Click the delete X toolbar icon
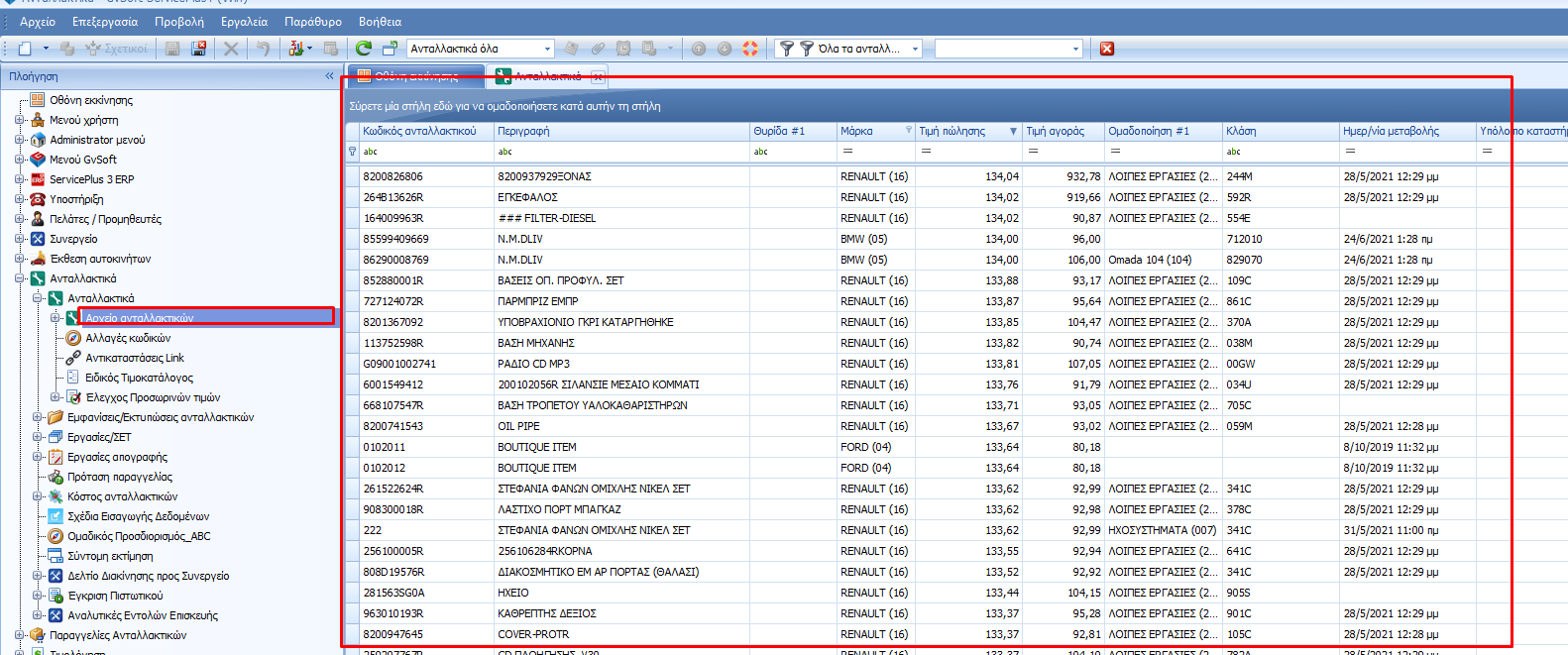The width and height of the screenshot is (1568, 655). pos(231,49)
